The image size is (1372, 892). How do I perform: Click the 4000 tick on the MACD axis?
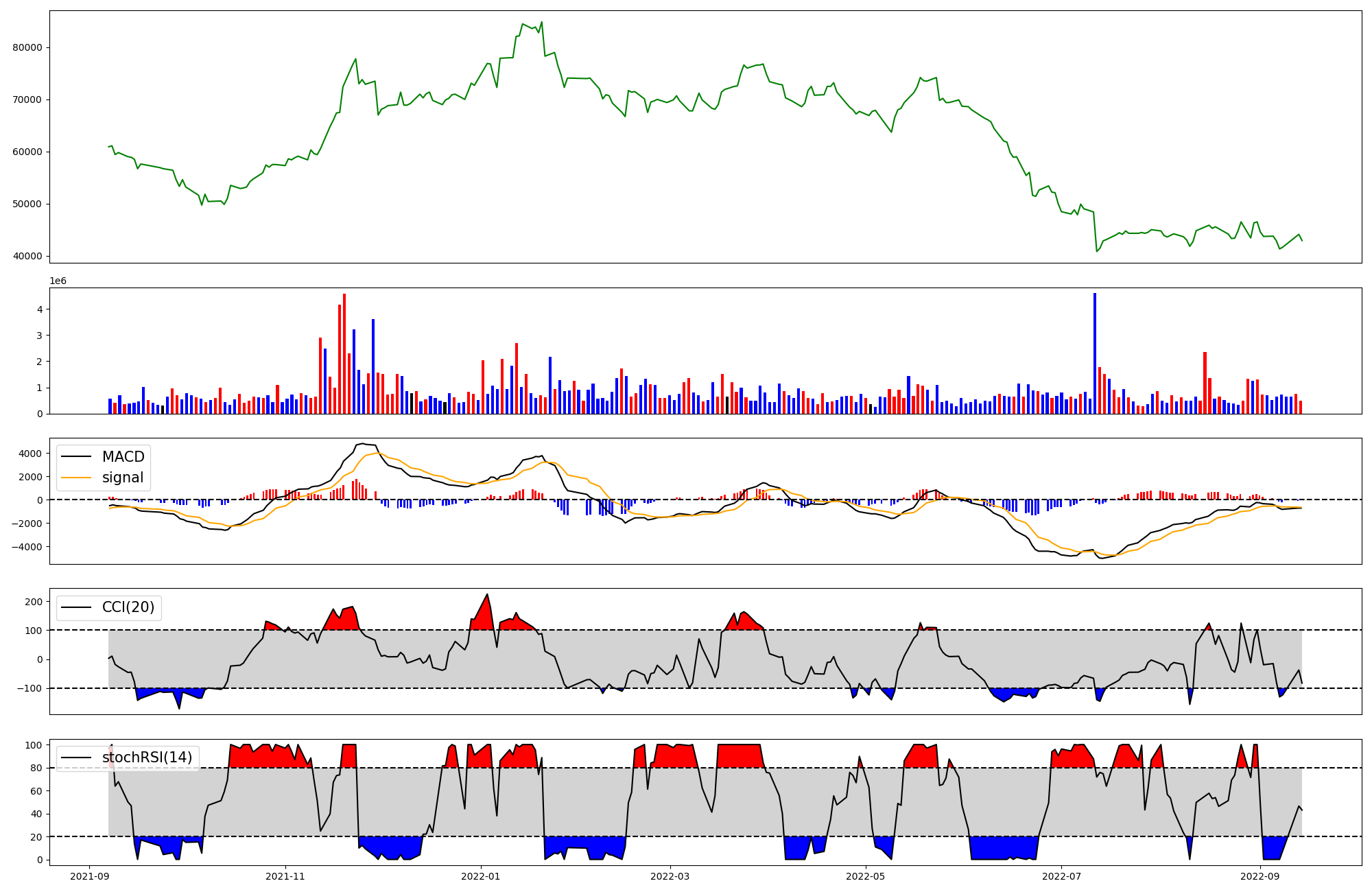pyautogui.click(x=30, y=454)
